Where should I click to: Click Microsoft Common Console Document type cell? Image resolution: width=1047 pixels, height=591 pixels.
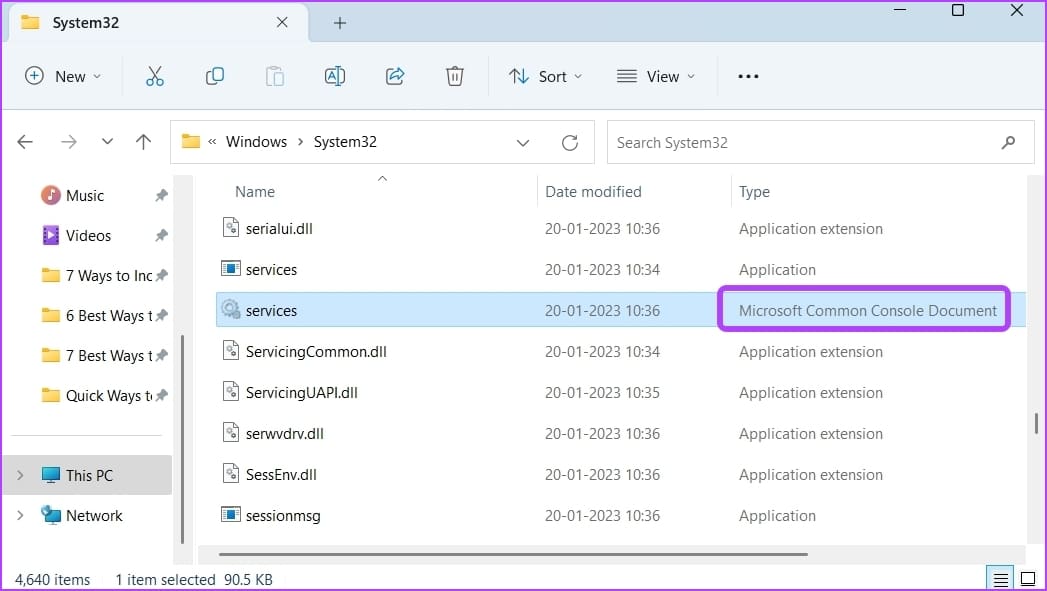pyautogui.click(x=867, y=311)
